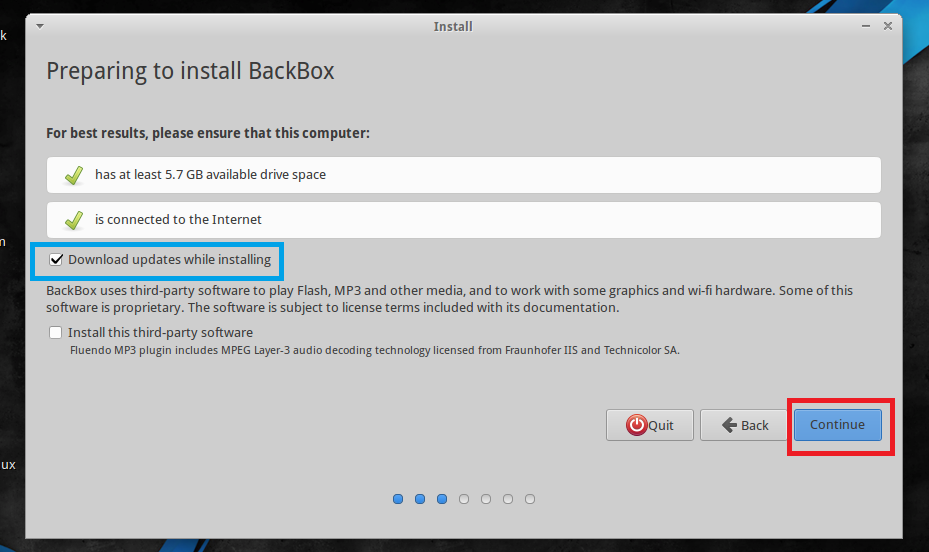The image size is (929, 552).
Task: Click 'is connected to the Internet' row
Action: [464, 220]
